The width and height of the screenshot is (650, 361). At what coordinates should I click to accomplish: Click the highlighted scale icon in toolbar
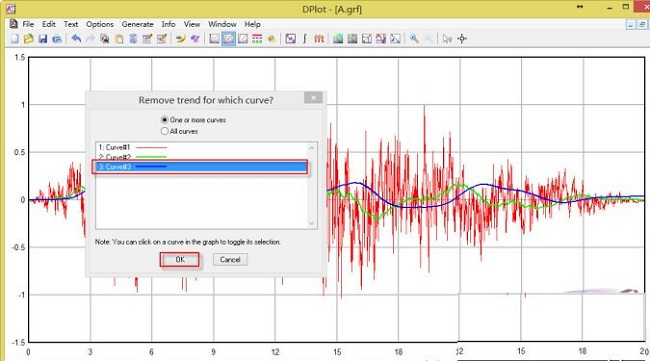[x=228, y=39]
